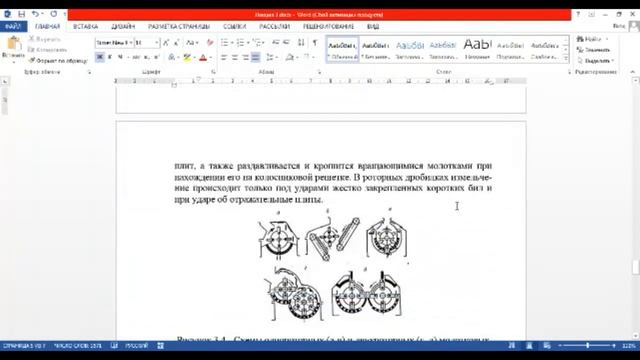Switch to РАЗМЕТКА СТРАНИЦЫ tab
Screen dimensions: 640x360
[x=179, y=27]
